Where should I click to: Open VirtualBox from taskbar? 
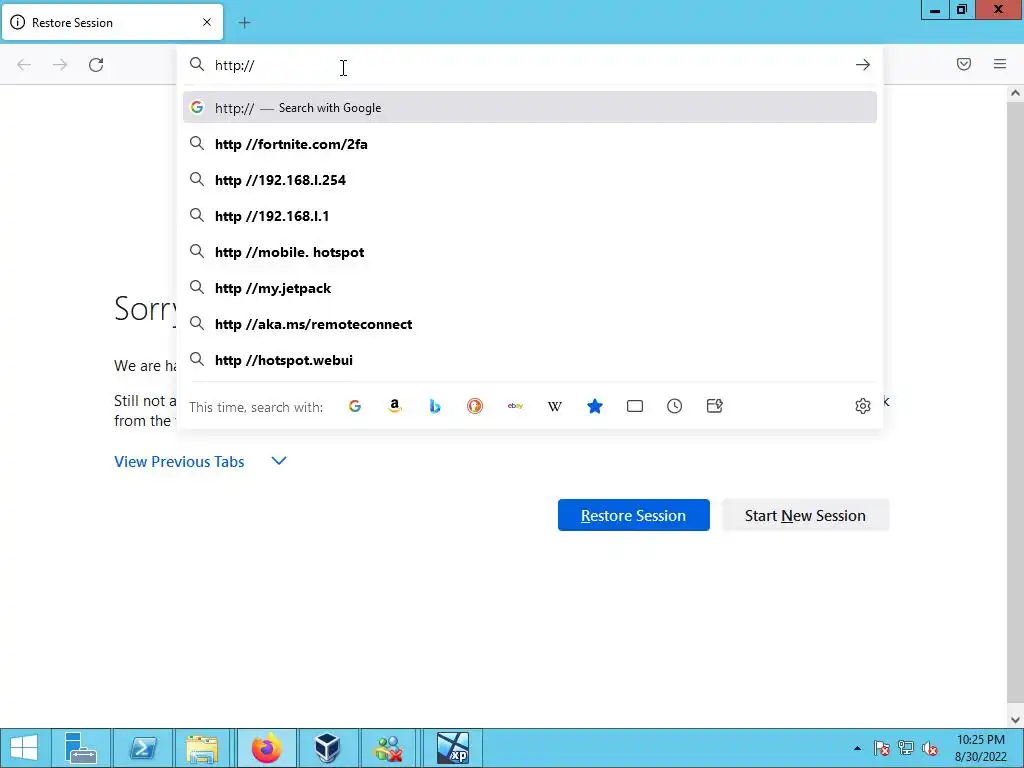tap(327, 748)
